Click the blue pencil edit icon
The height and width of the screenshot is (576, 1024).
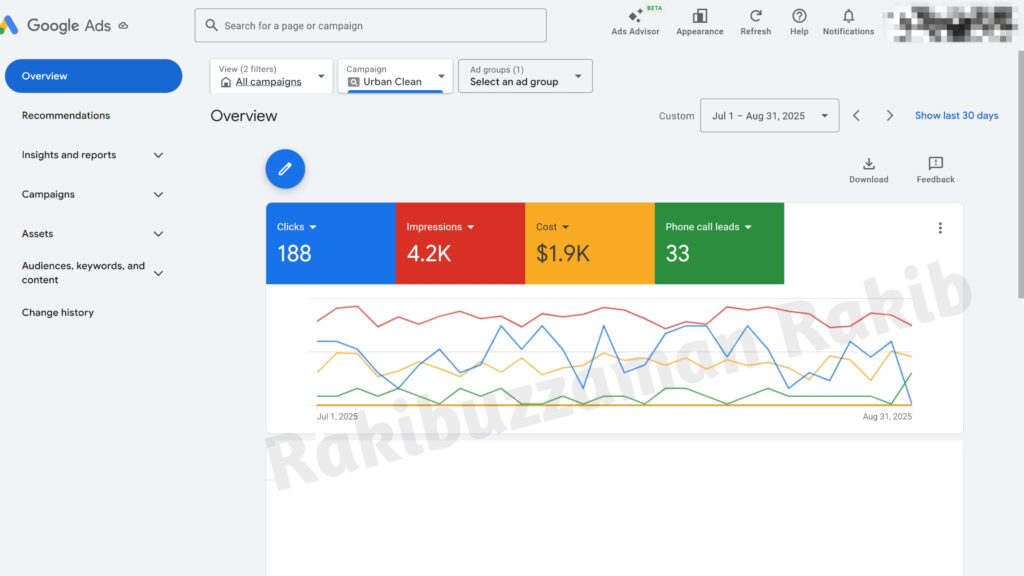285,168
